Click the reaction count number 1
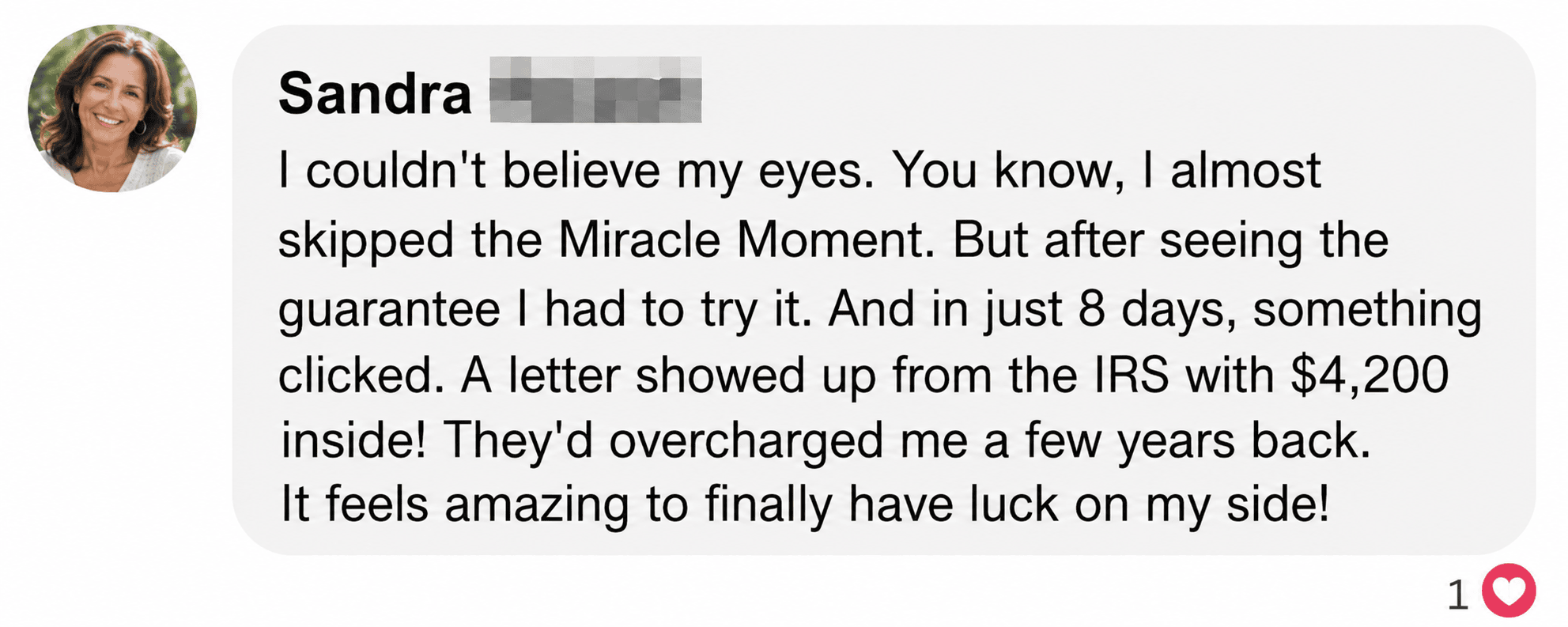The image size is (1568, 627). [1457, 595]
